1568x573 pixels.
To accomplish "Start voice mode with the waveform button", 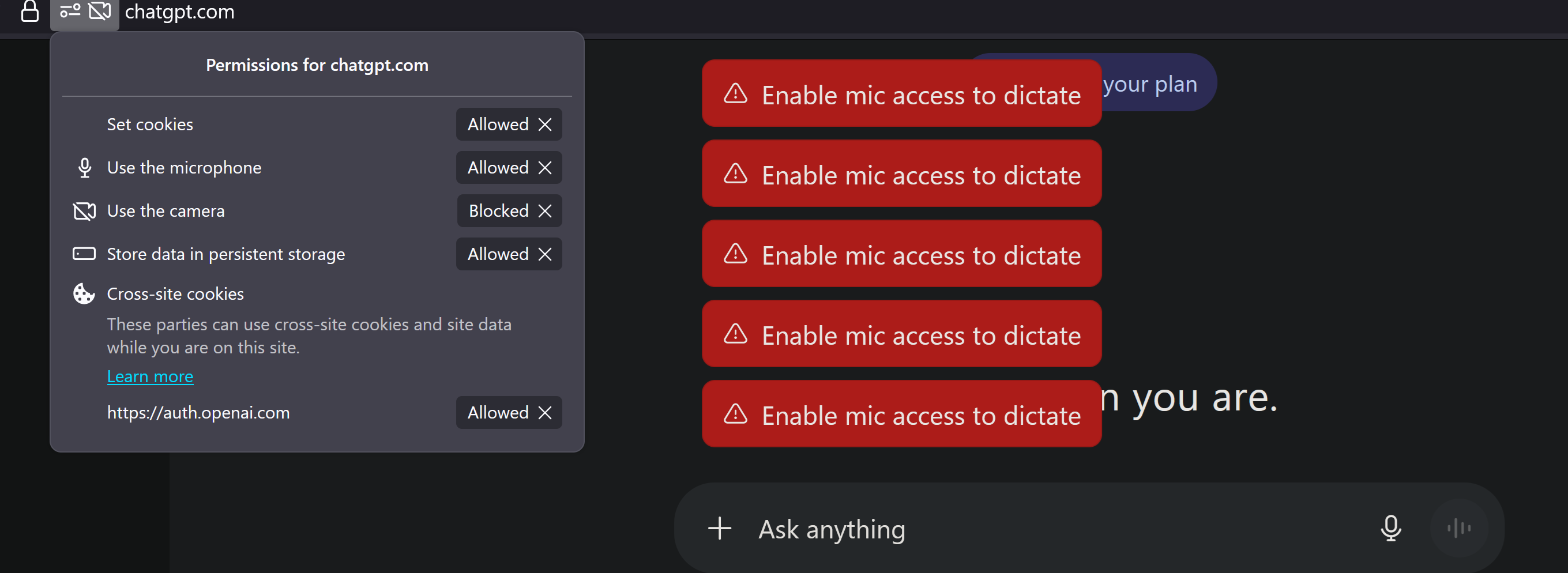I will click(1459, 528).
